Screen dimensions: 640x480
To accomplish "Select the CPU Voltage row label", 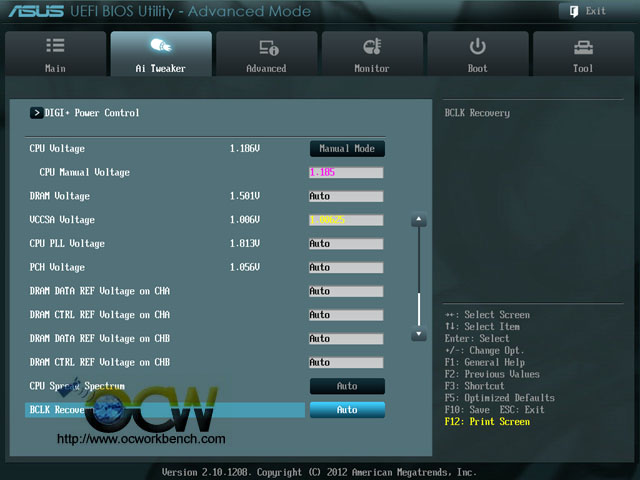I will [57, 149].
